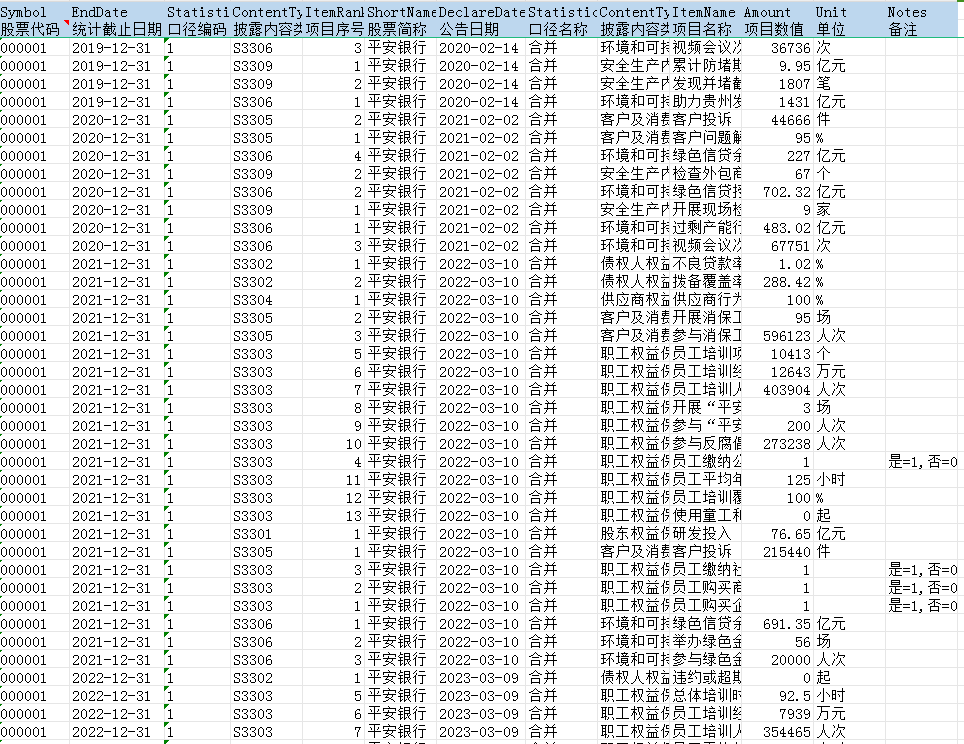Select content category cell 供应商权益
This screenshot has width=964, height=744.
pos(634,300)
